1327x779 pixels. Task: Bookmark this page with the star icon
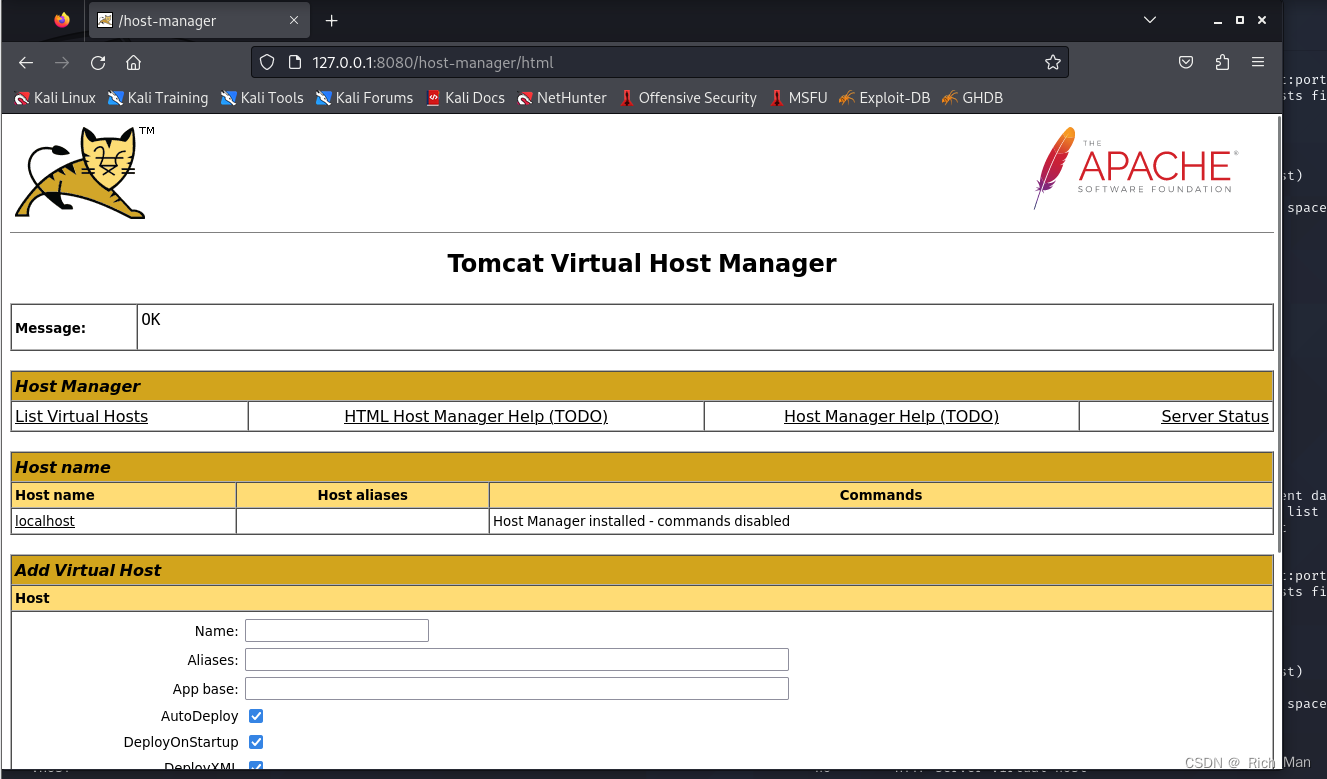(1052, 62)
